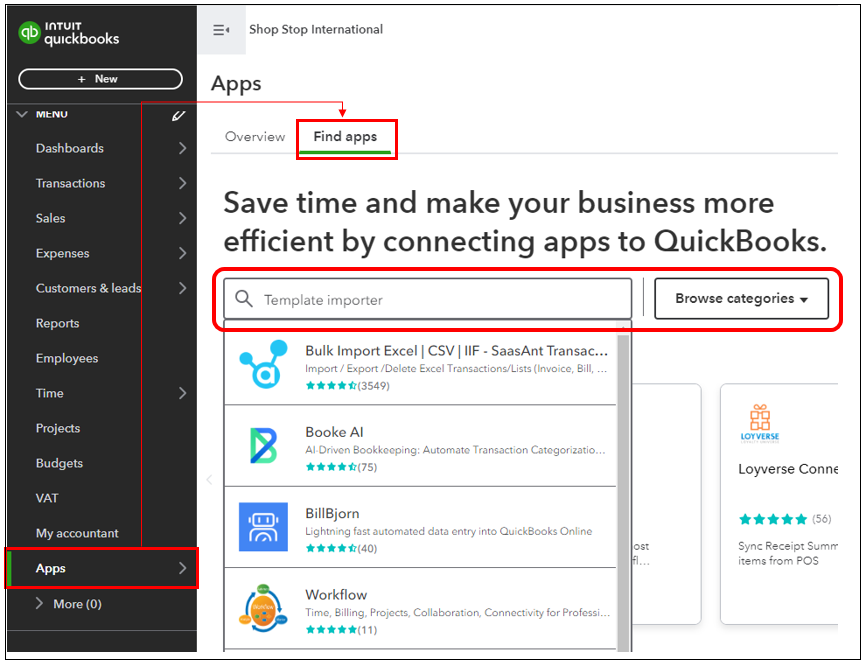Open Reports in the sidebar

57,323
